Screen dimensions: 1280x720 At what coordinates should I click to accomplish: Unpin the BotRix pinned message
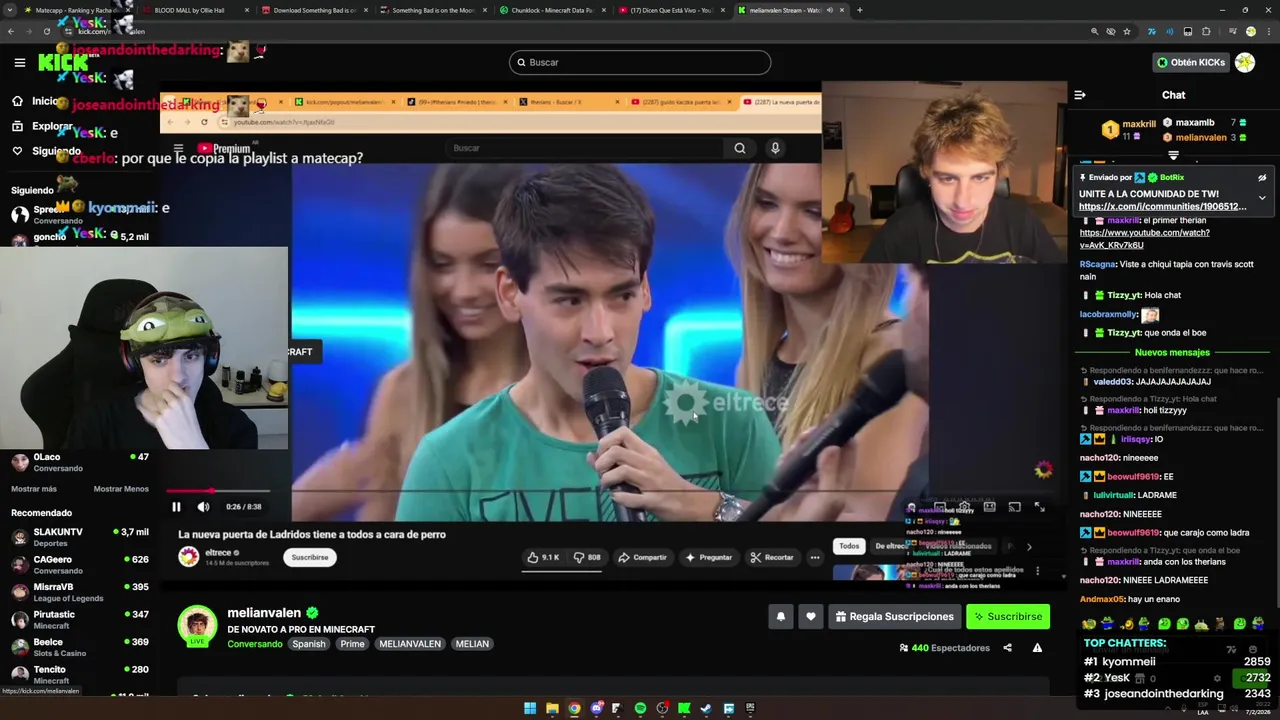coord(1262,178)
